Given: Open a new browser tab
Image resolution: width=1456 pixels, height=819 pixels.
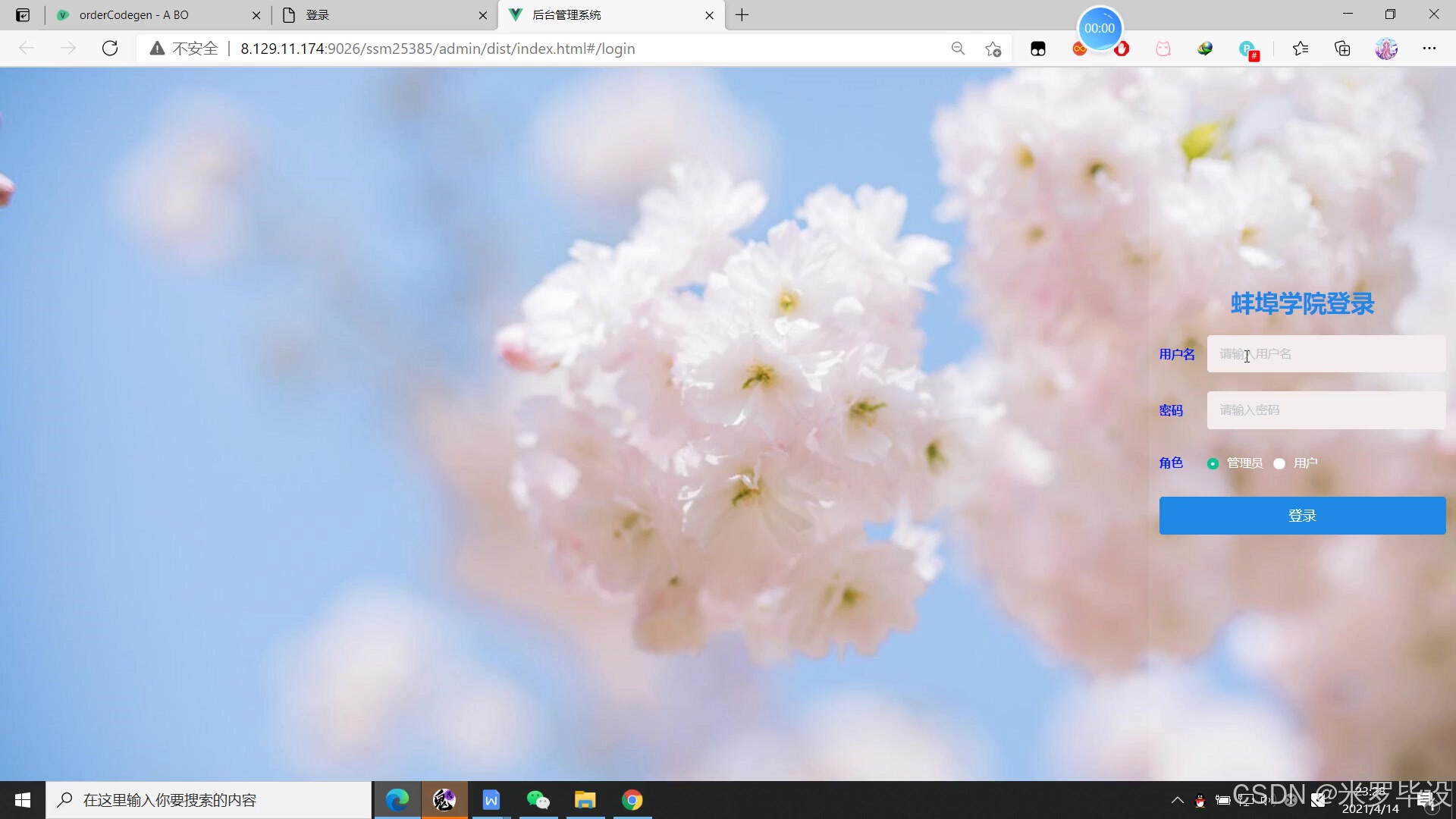Looking at the screenshot, I should pos(742,15).
